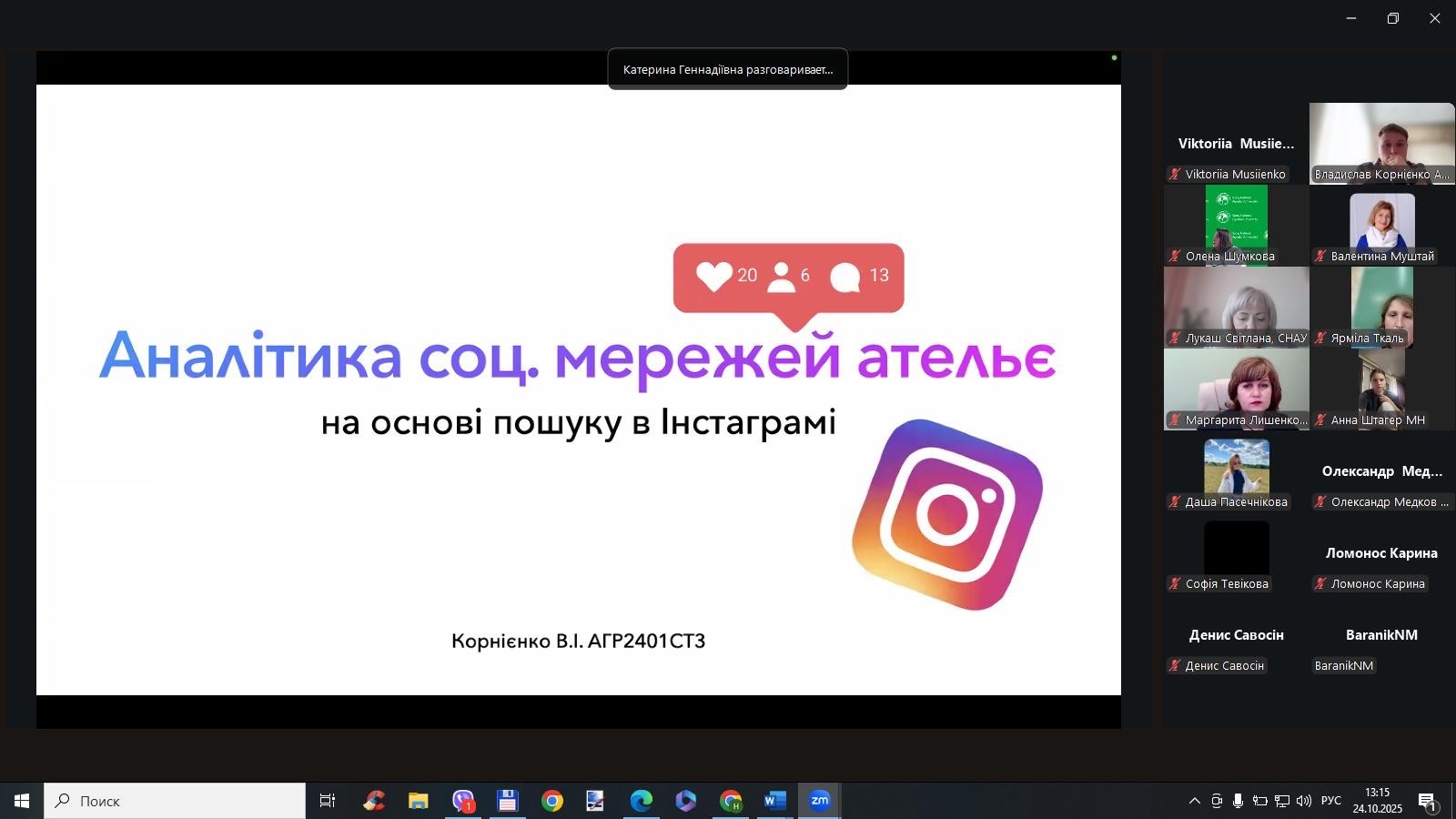
Task: Open Zoom from the taskbar
Action: click(819, 801)
